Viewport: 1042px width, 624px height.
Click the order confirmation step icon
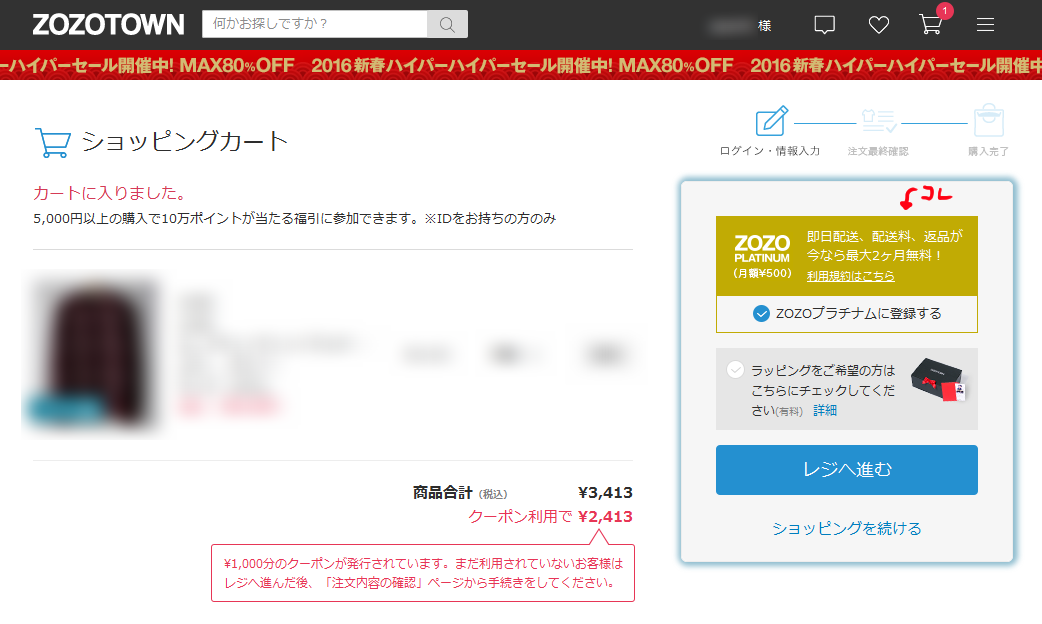pos(879,122)
